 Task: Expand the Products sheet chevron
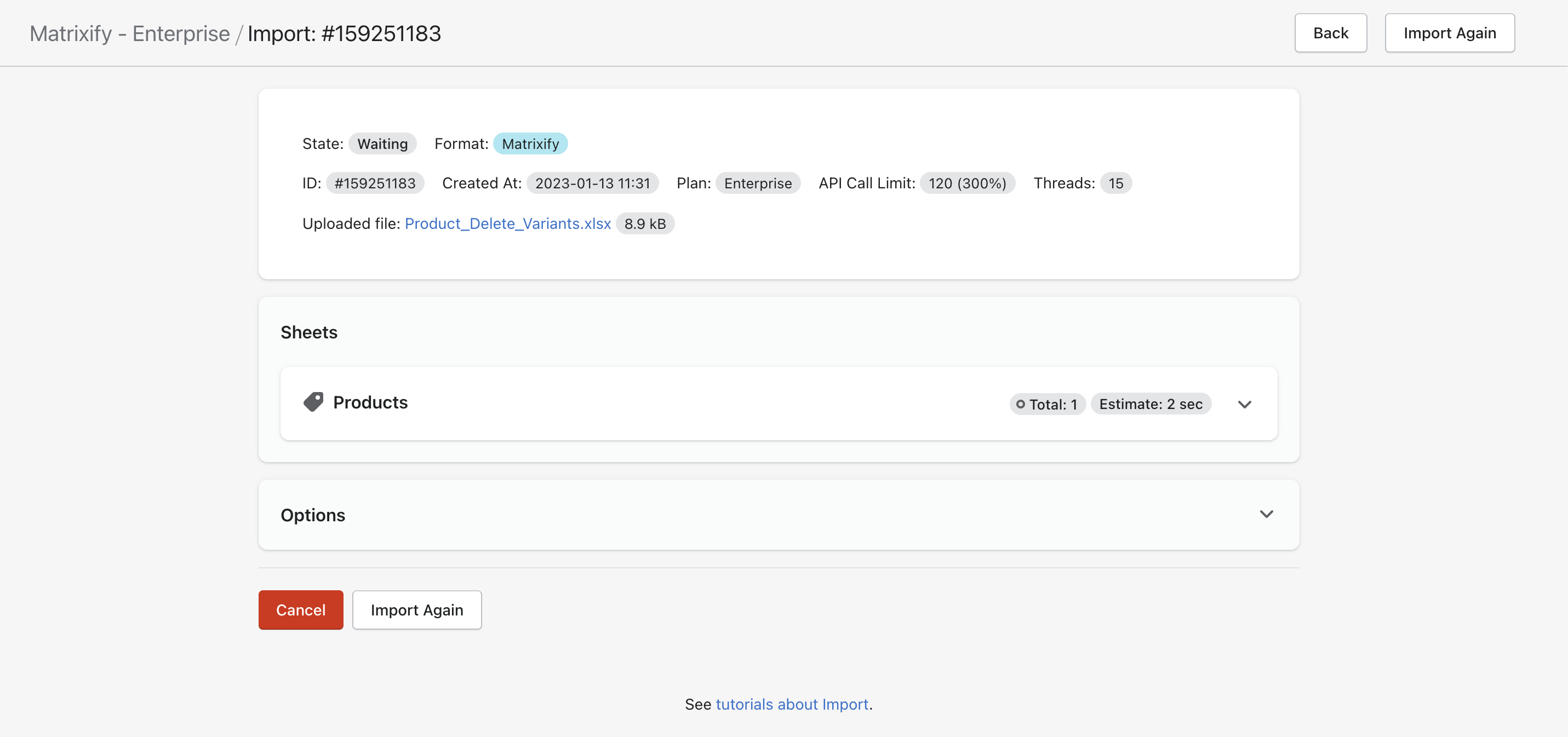point(1244,404)
